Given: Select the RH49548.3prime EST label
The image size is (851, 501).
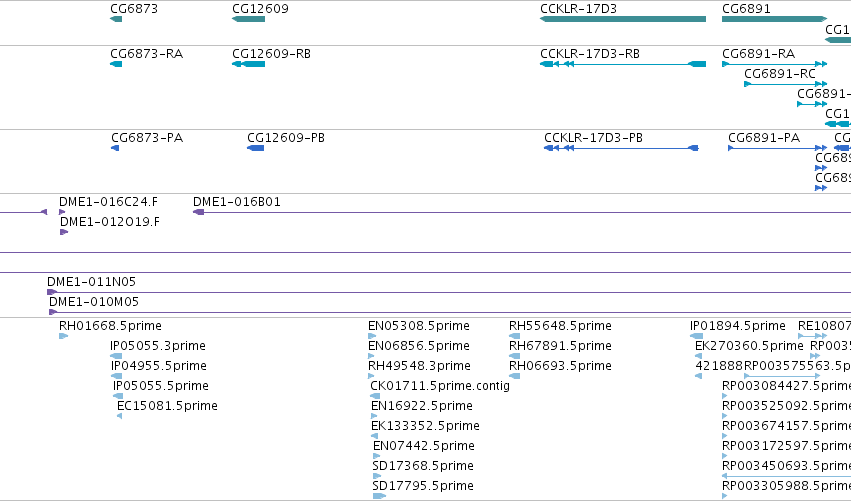Looking at the screenshot, I should point(419,366).
